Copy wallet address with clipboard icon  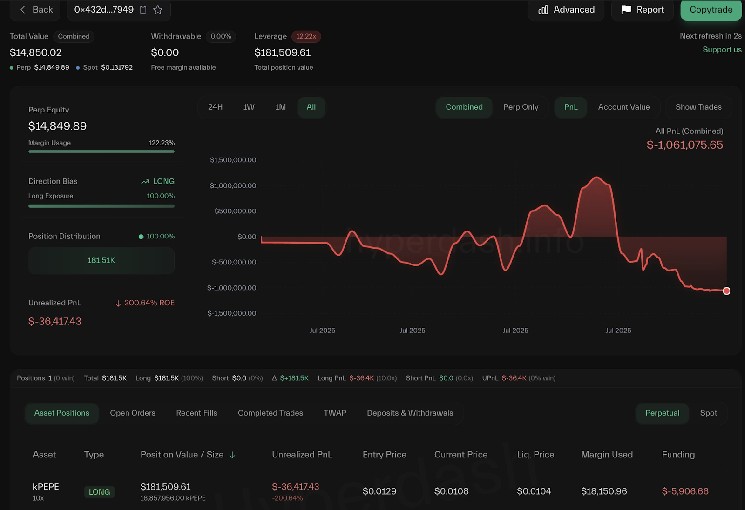tap(143, 10)
